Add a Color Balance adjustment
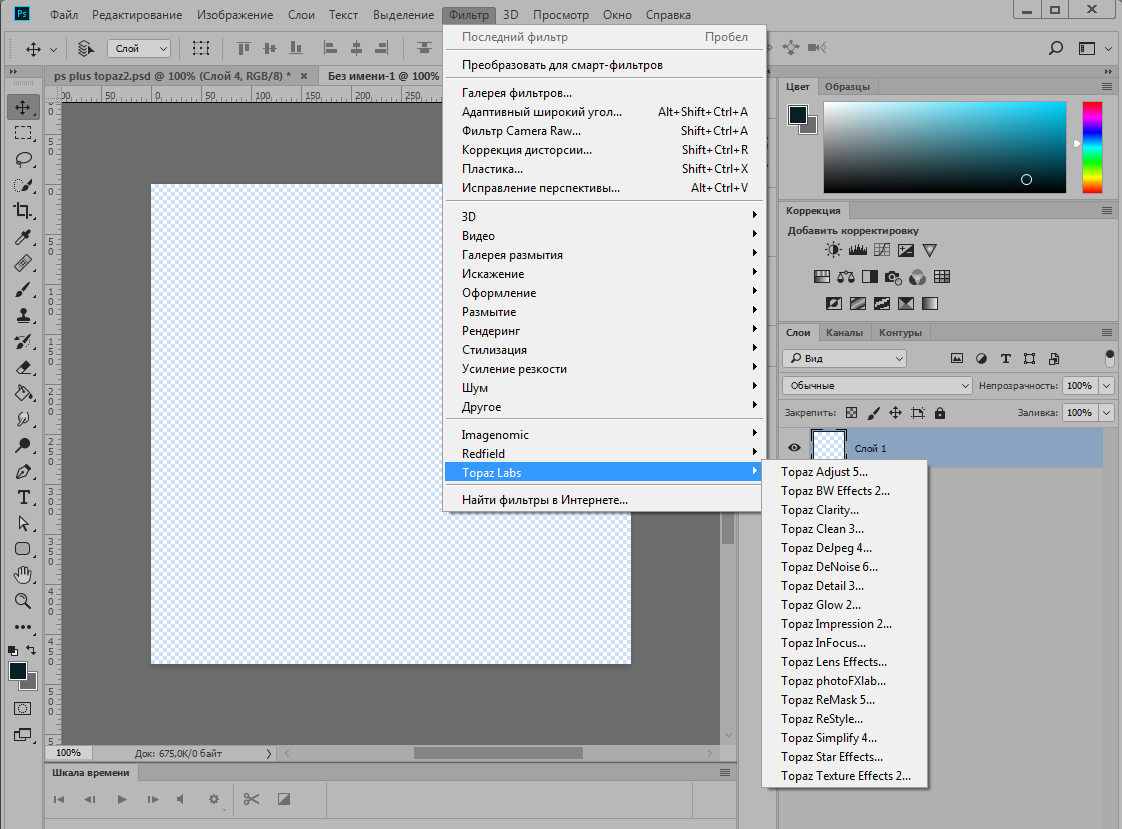This screenshot has width=1122, height=829. pos(846,277)
